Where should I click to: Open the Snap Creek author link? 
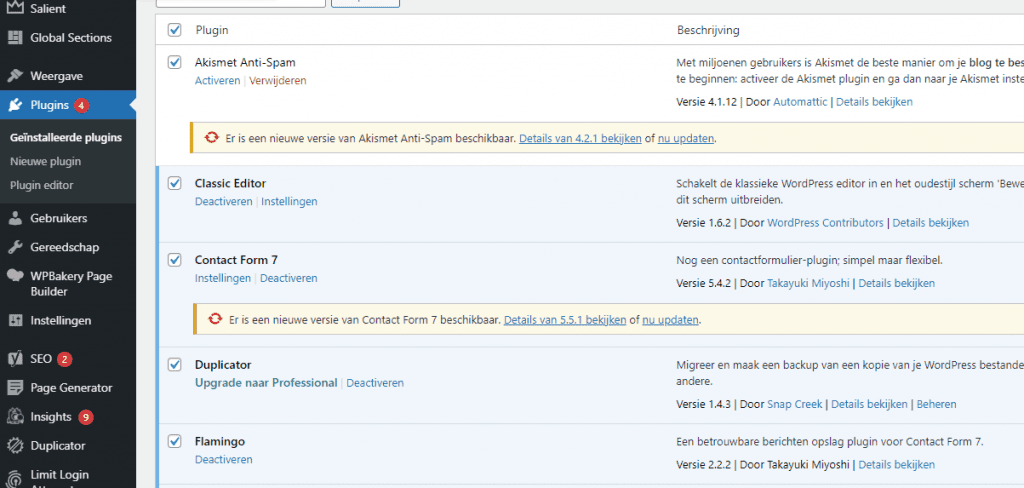click(x=795, y=404)
